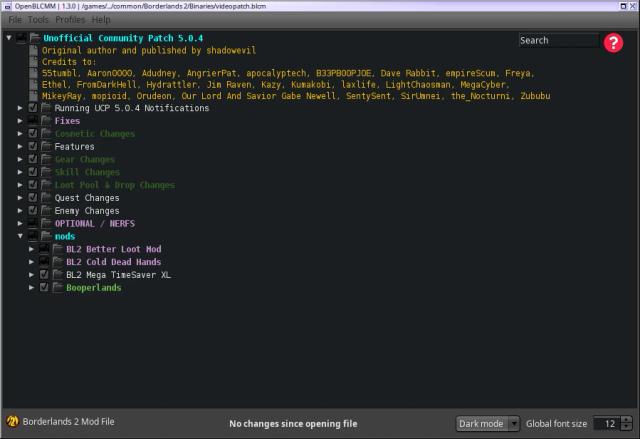Click the Fixes folder icon
This screenshot has width=640, height=439.
pyautogui.click(x=46, y=121)
